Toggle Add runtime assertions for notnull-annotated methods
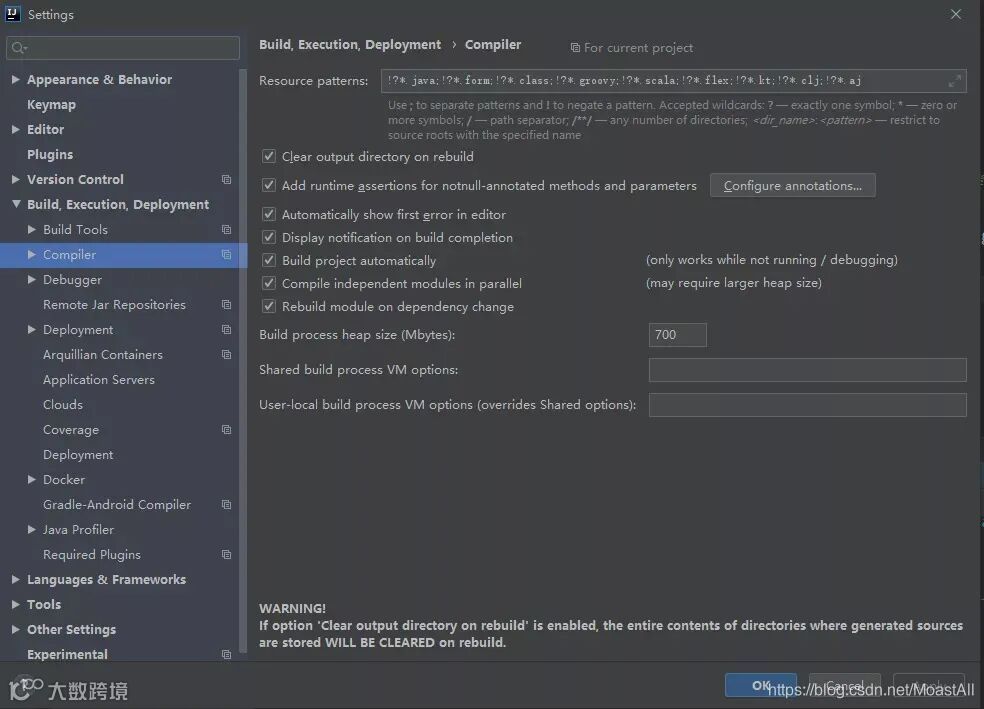This screenshot has height=709, width=984. click(269, 185)
